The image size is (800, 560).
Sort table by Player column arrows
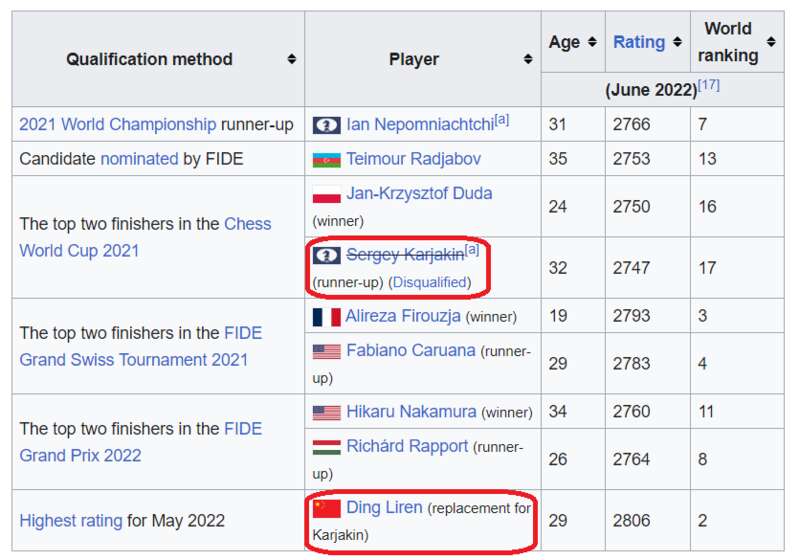528,59
